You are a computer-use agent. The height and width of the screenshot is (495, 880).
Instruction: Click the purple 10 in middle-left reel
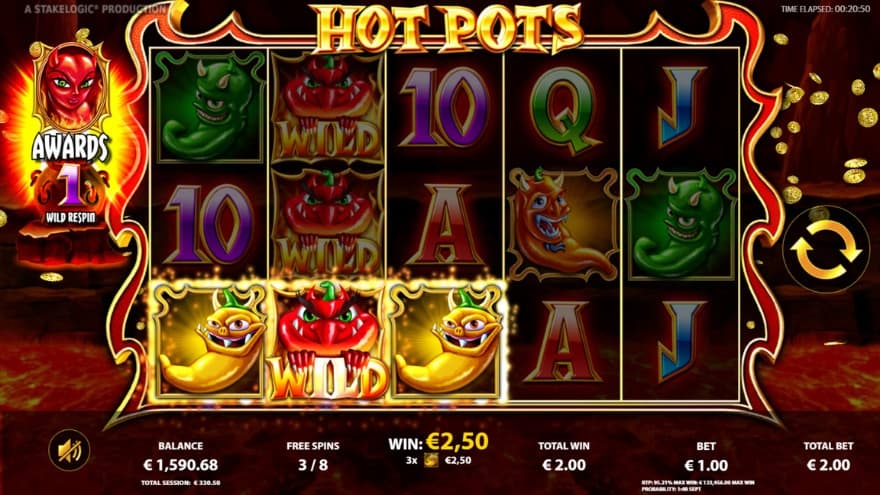[x=209, y=223]
